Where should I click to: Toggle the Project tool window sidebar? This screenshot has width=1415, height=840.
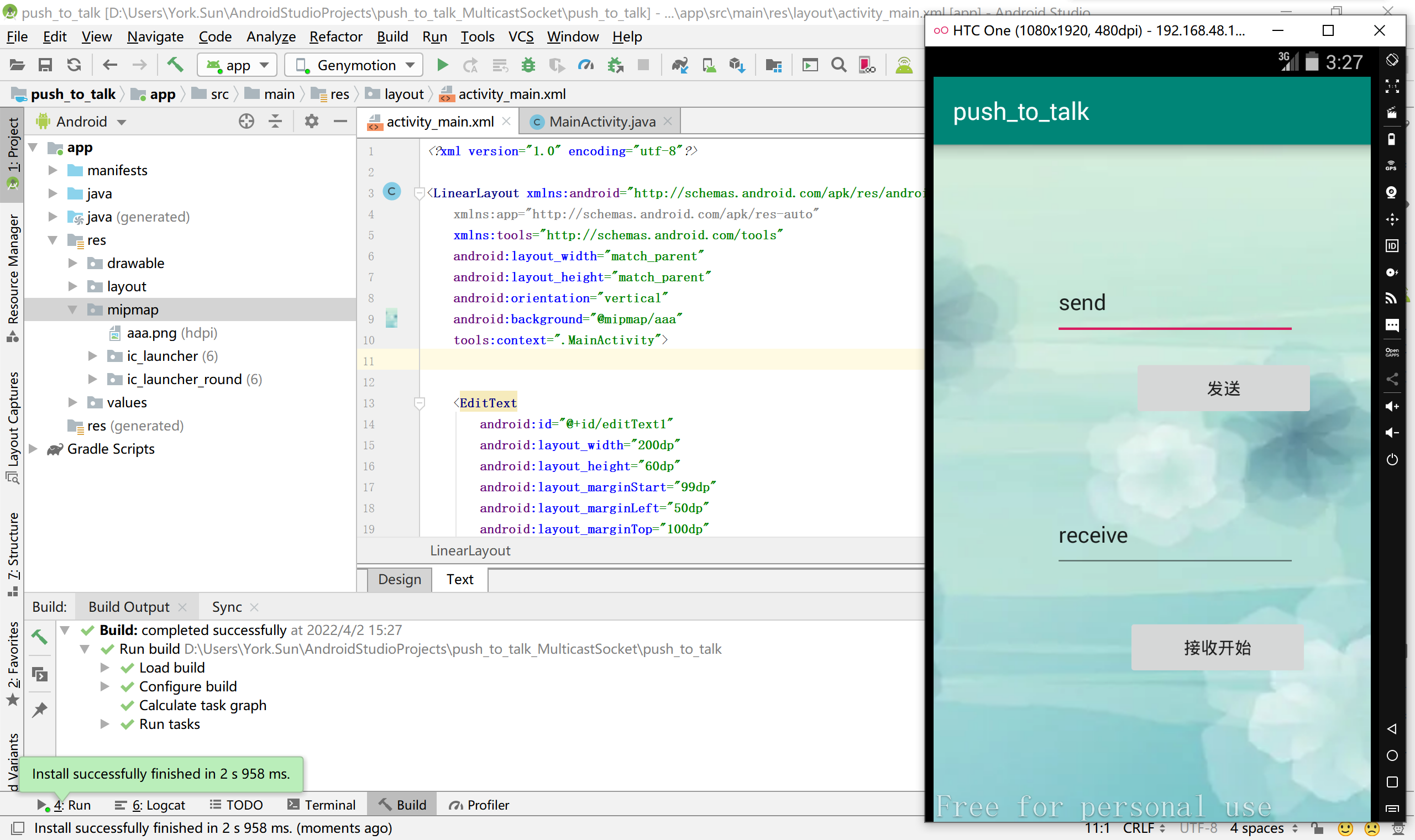tap(13, 153)
